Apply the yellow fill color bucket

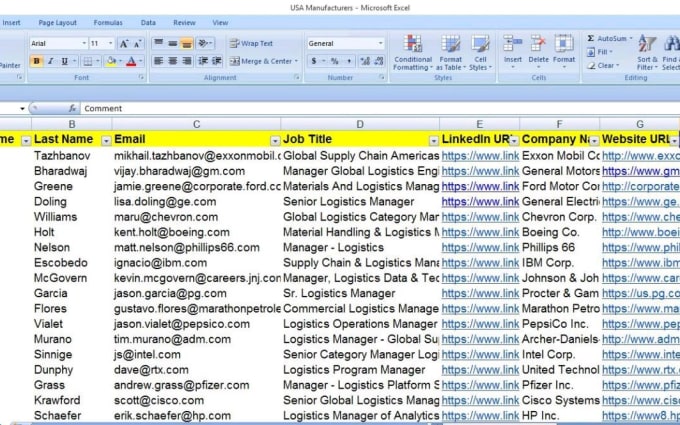coord(111,61)
